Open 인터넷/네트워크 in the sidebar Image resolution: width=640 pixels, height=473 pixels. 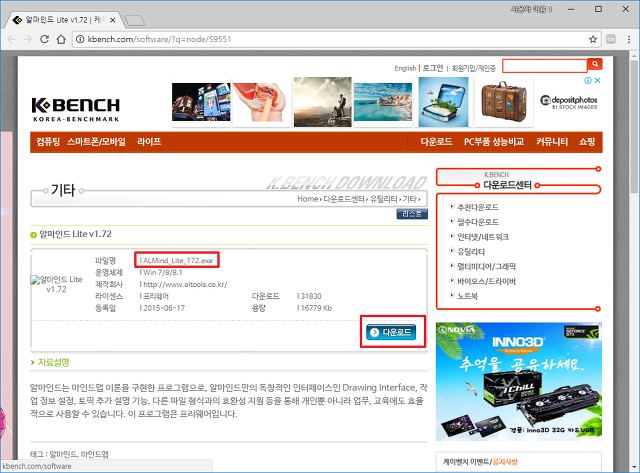(x=482, y=237)
